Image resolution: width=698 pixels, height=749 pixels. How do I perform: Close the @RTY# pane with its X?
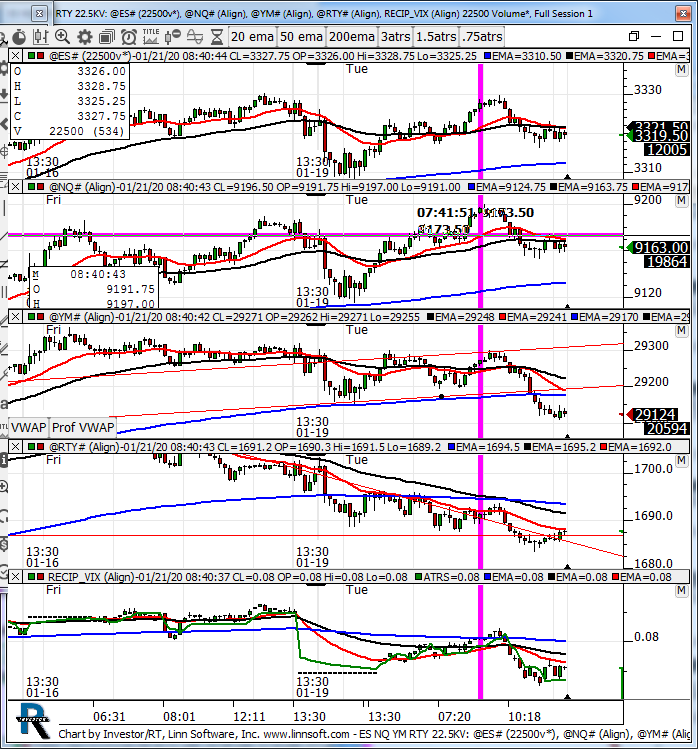click(x=15, y=447)
